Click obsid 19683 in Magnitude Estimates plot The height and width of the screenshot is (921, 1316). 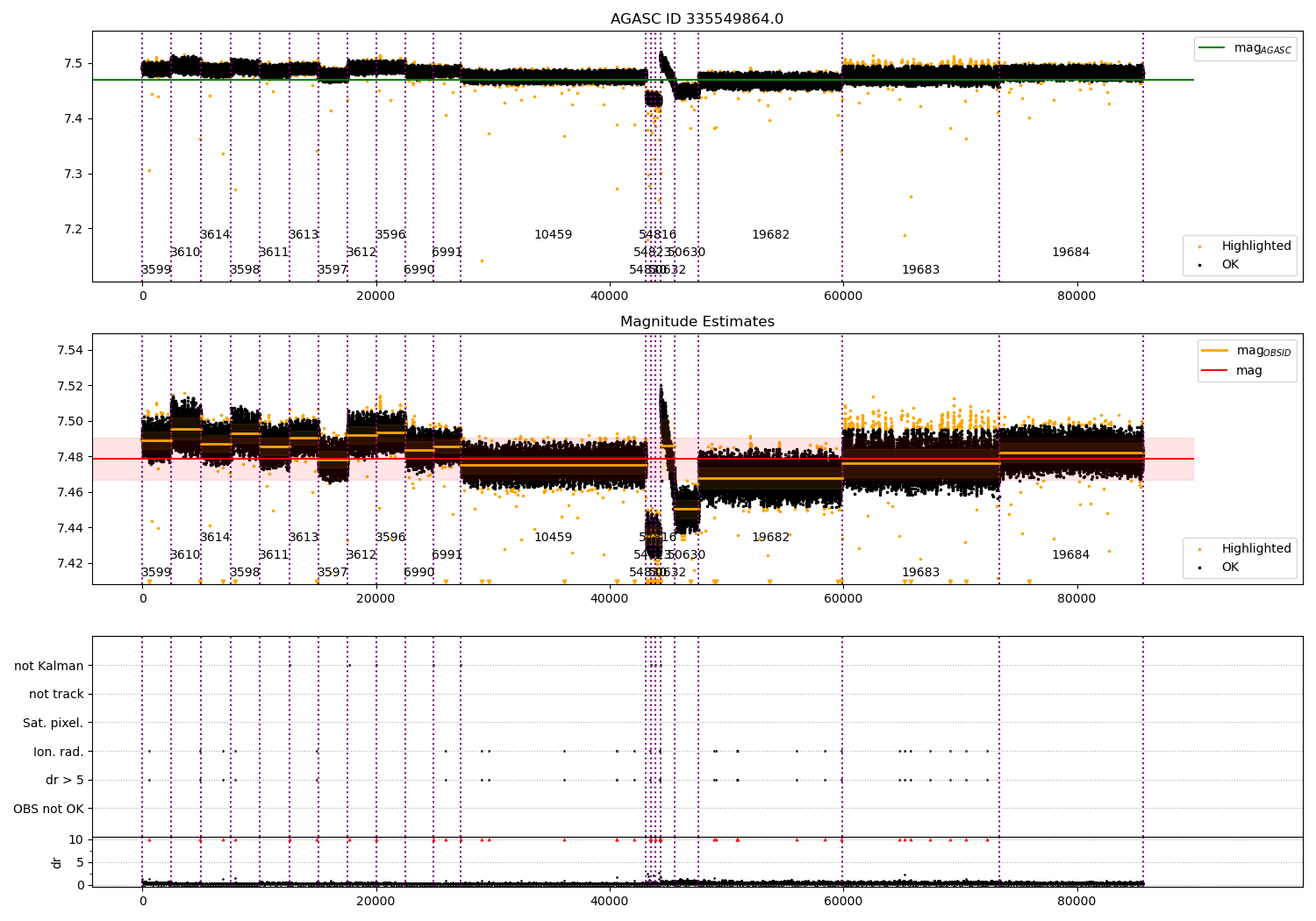[920, 573]
